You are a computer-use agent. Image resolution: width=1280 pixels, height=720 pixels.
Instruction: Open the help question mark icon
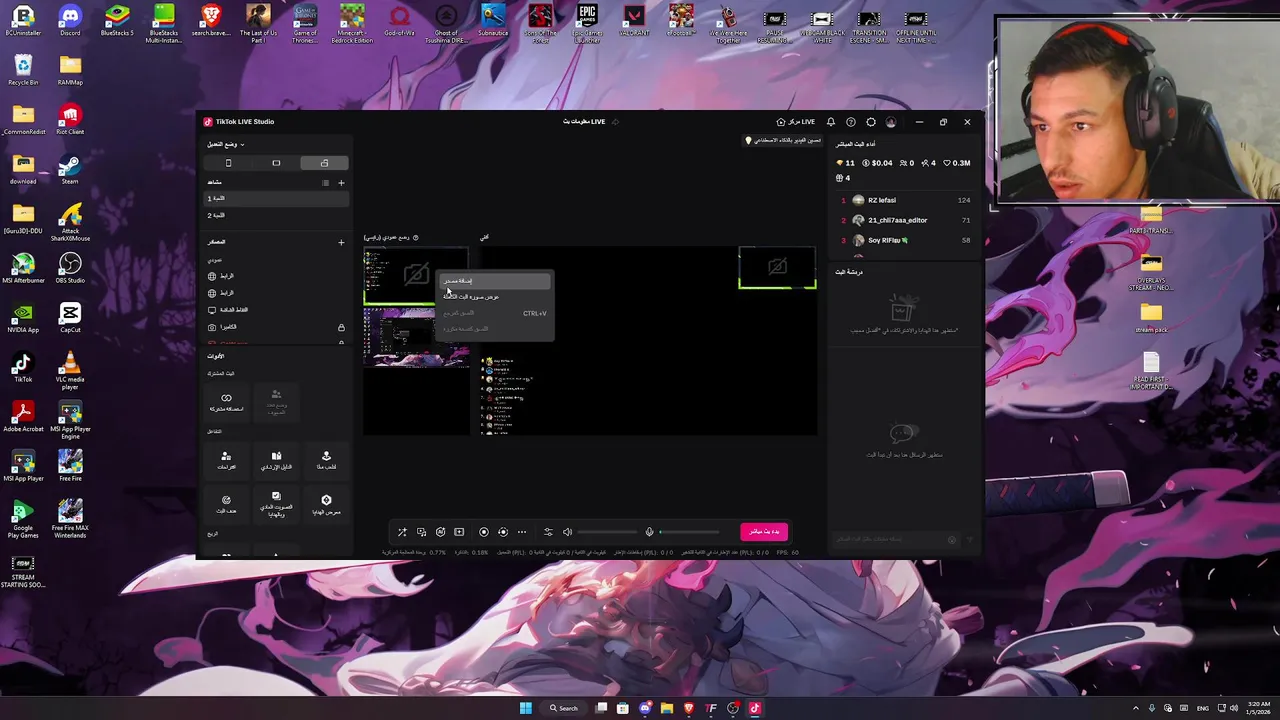851,122
